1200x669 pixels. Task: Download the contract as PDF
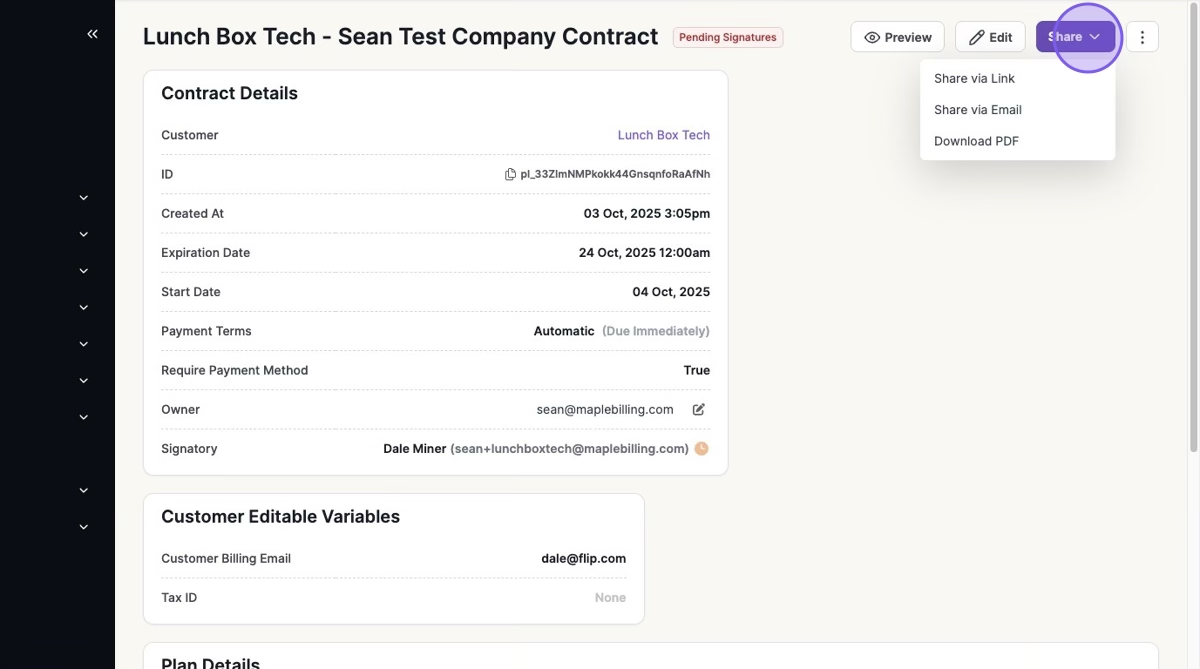coord(976,141)
